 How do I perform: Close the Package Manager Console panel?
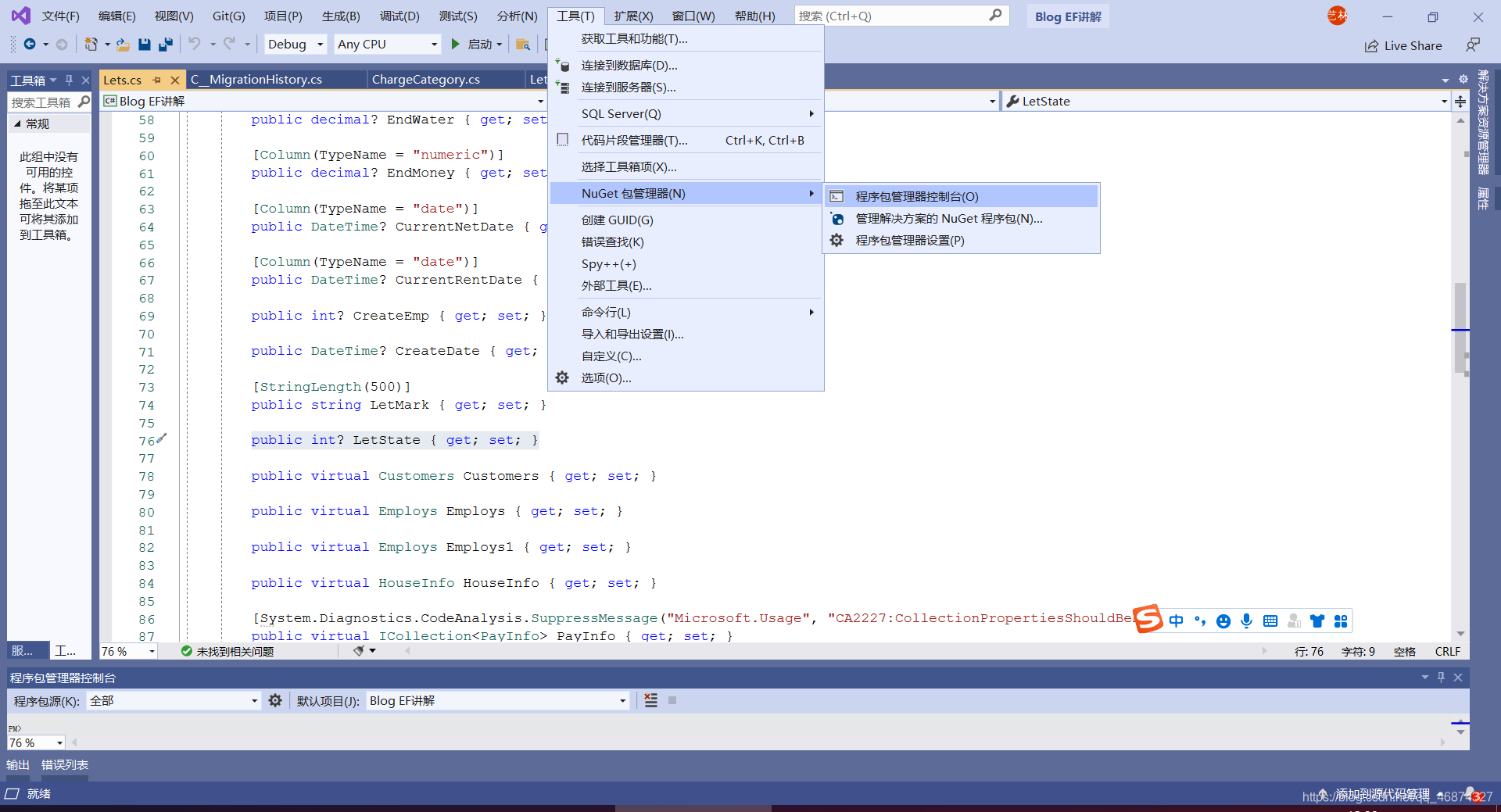(x=1458, y=678)
